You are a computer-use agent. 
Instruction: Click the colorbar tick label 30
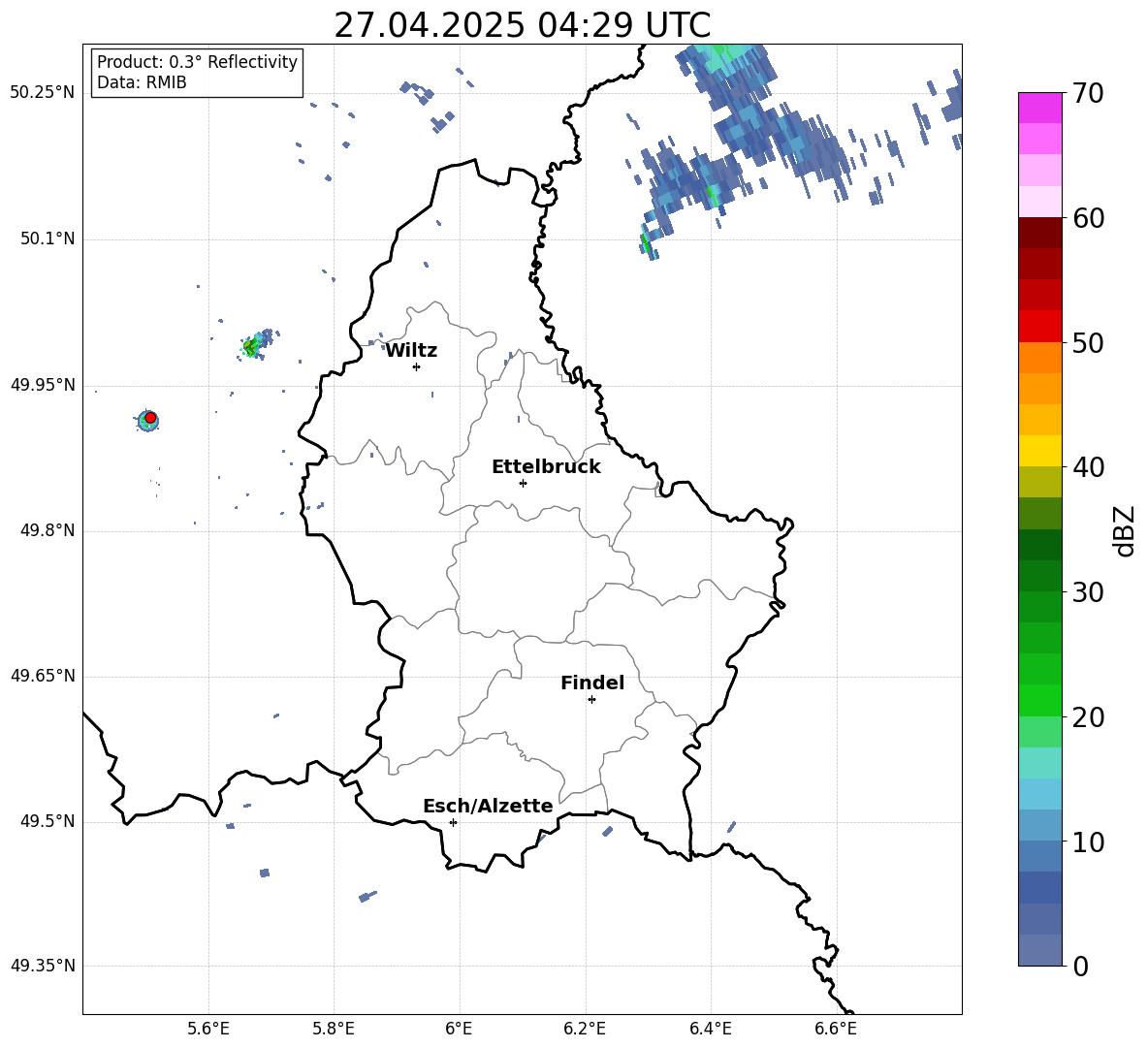pos(1089,592)
